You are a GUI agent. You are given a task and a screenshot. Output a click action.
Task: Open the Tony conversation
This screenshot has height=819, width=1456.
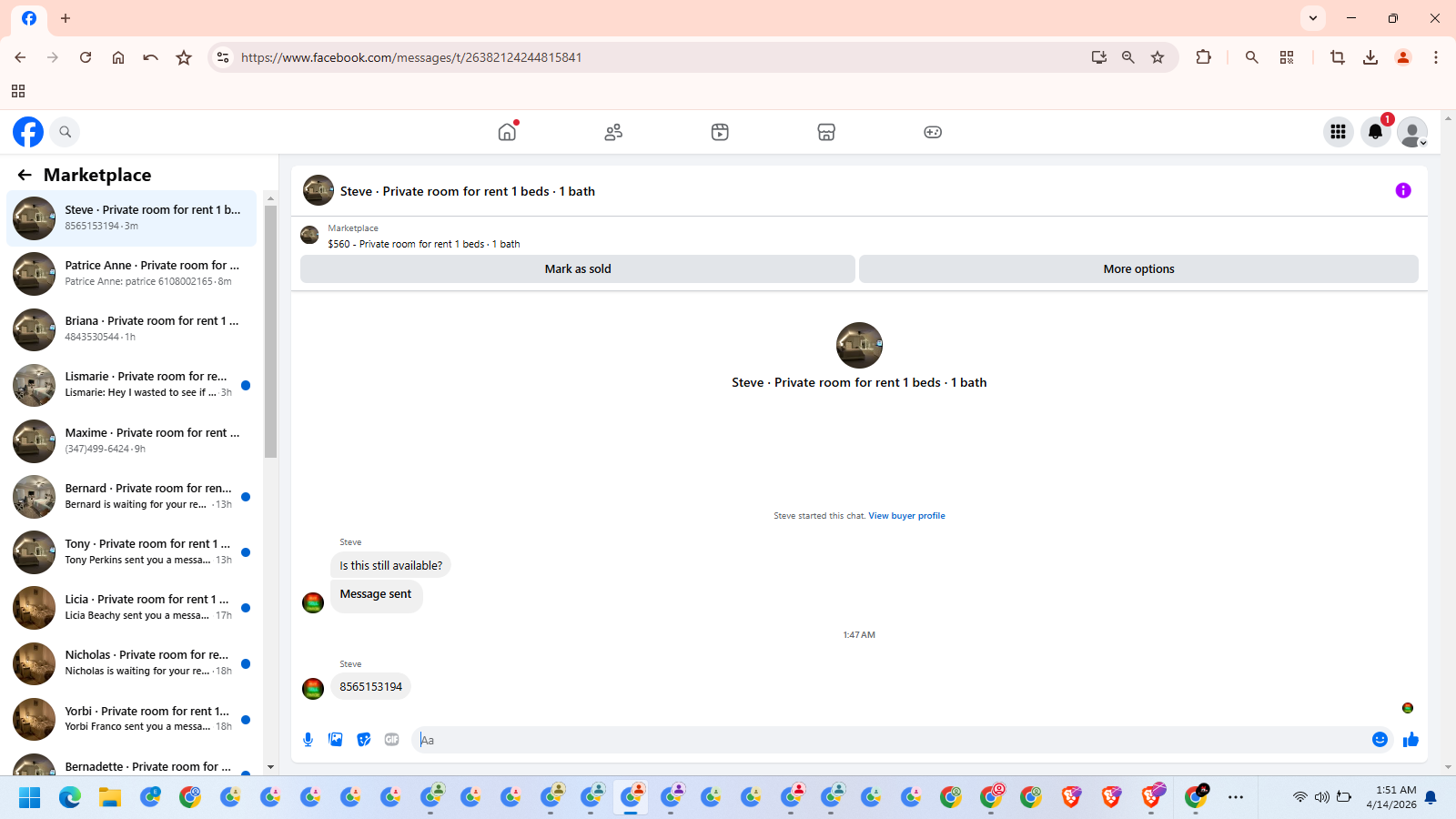point(132,552)
